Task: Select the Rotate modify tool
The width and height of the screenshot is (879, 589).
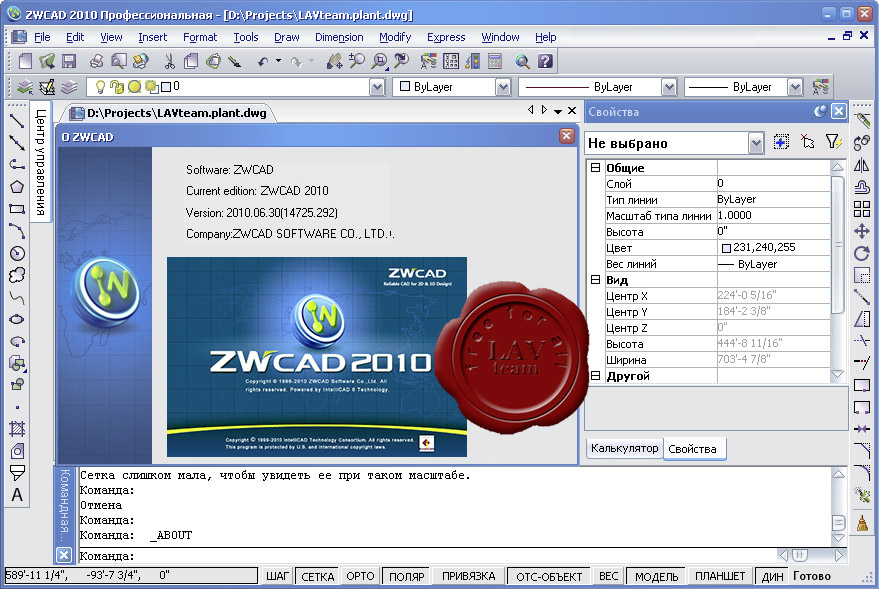Action: (862, 253)
